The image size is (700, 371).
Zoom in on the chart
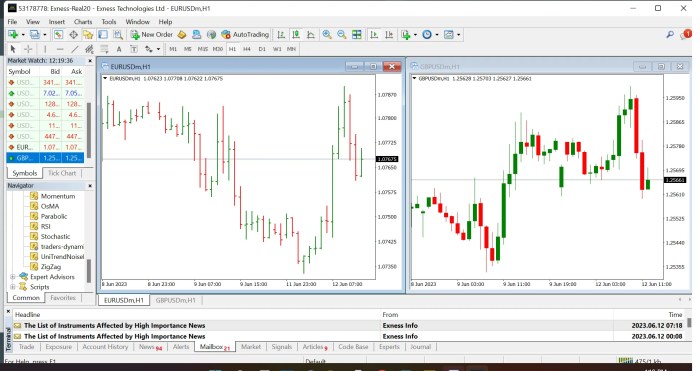(x=327, y=34)
